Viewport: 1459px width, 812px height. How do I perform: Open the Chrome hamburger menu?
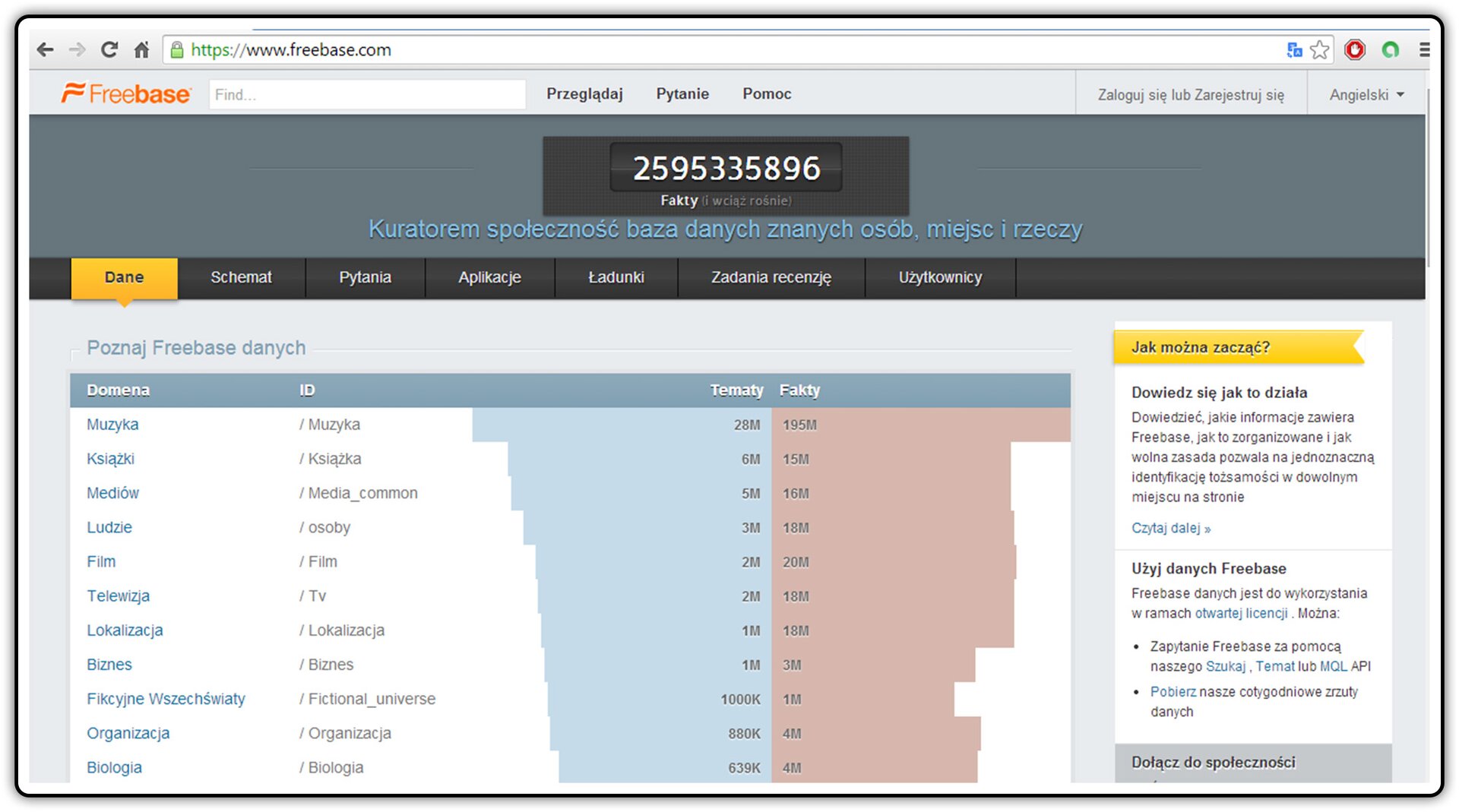[x=1424, y=50]
